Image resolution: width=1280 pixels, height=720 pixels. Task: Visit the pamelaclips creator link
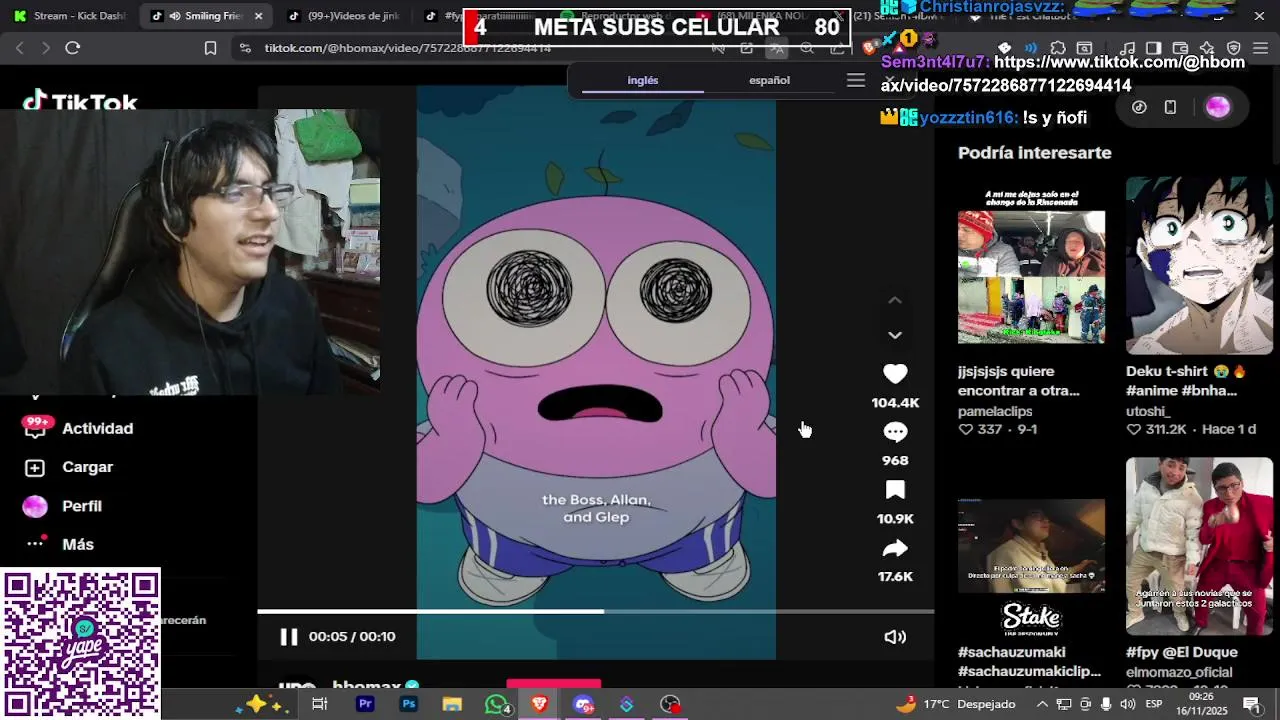coord(995,411)
